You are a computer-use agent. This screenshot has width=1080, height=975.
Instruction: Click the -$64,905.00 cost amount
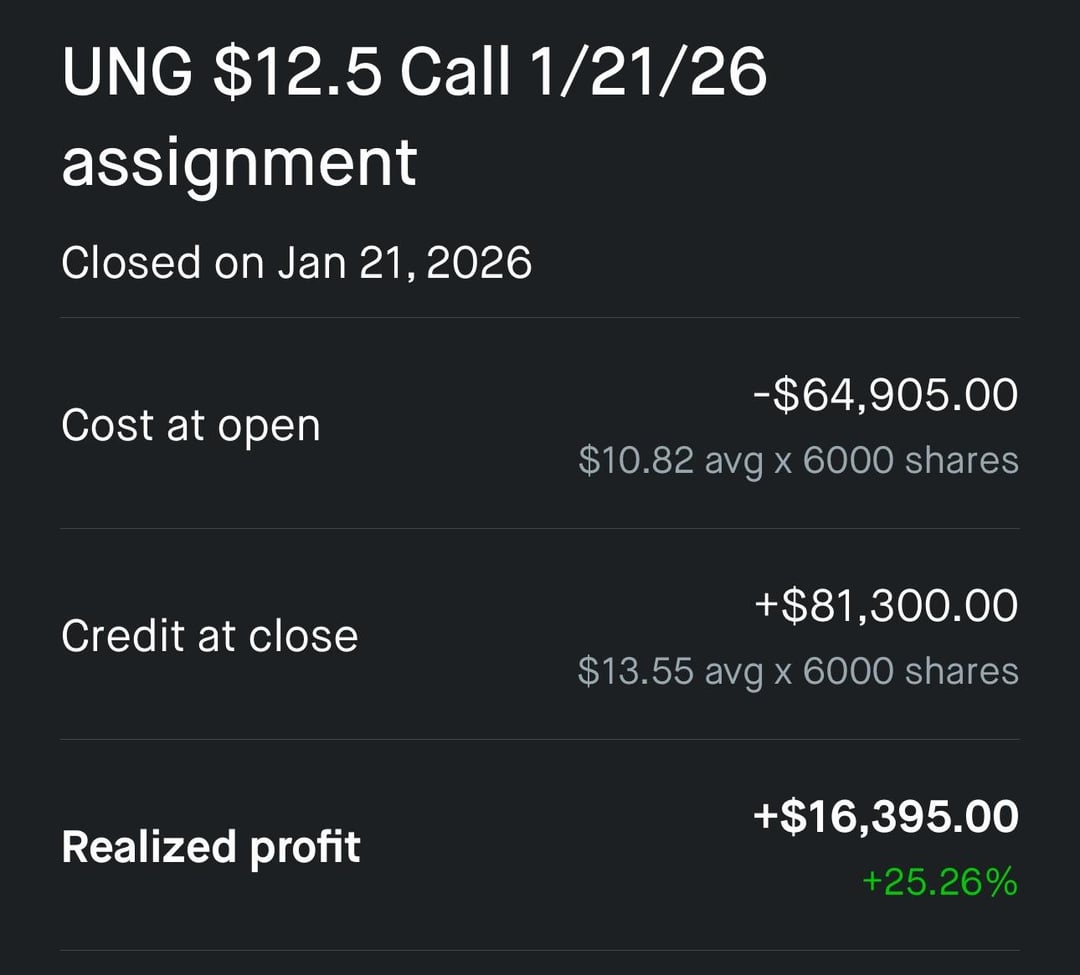(886, 395)
